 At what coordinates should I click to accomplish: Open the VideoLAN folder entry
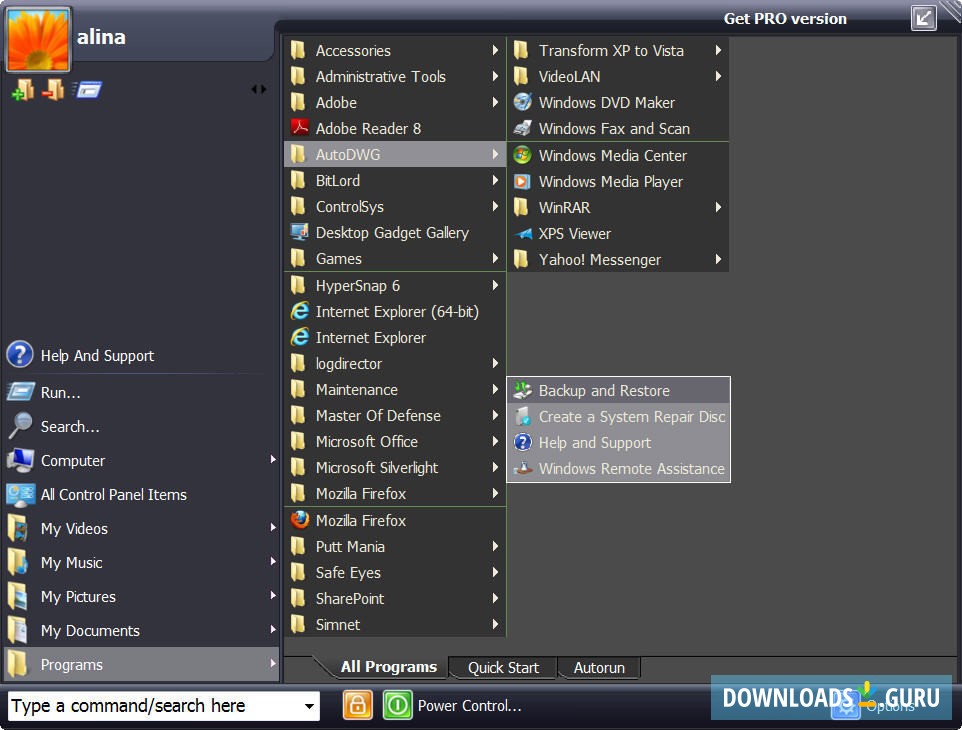[618, 76]
